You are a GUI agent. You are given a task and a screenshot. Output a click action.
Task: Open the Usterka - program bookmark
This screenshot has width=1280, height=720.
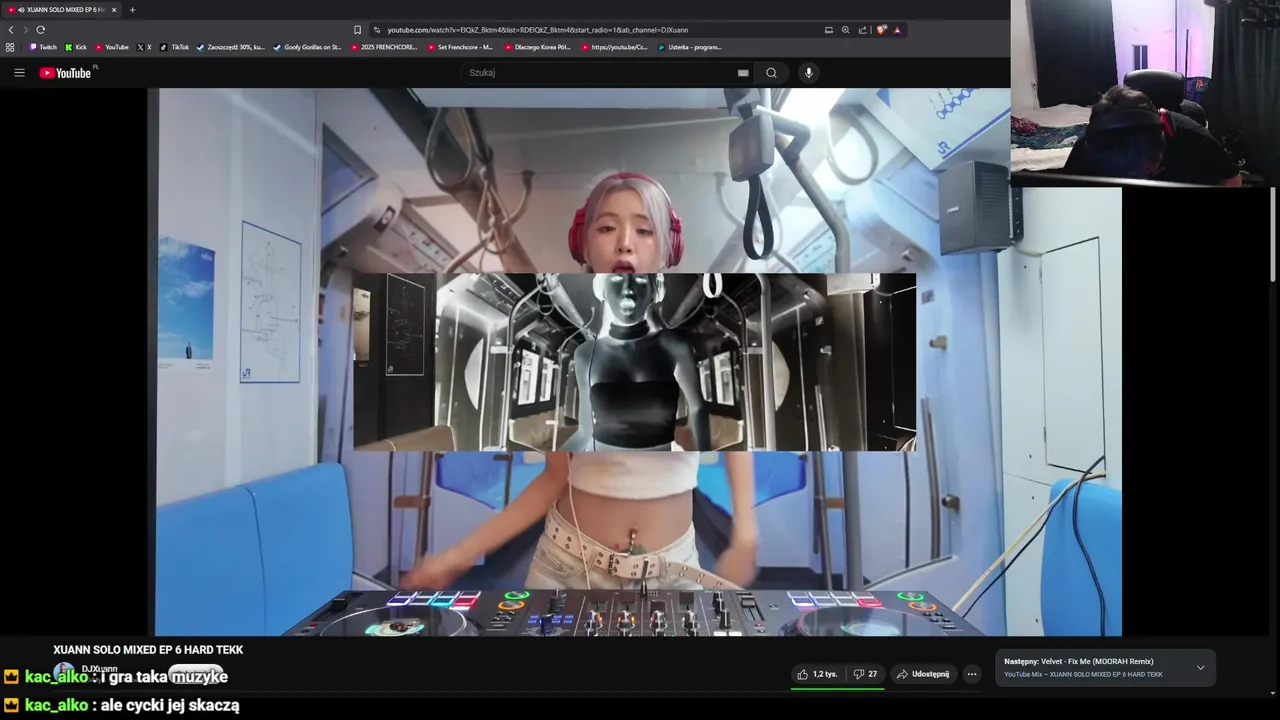690,47
